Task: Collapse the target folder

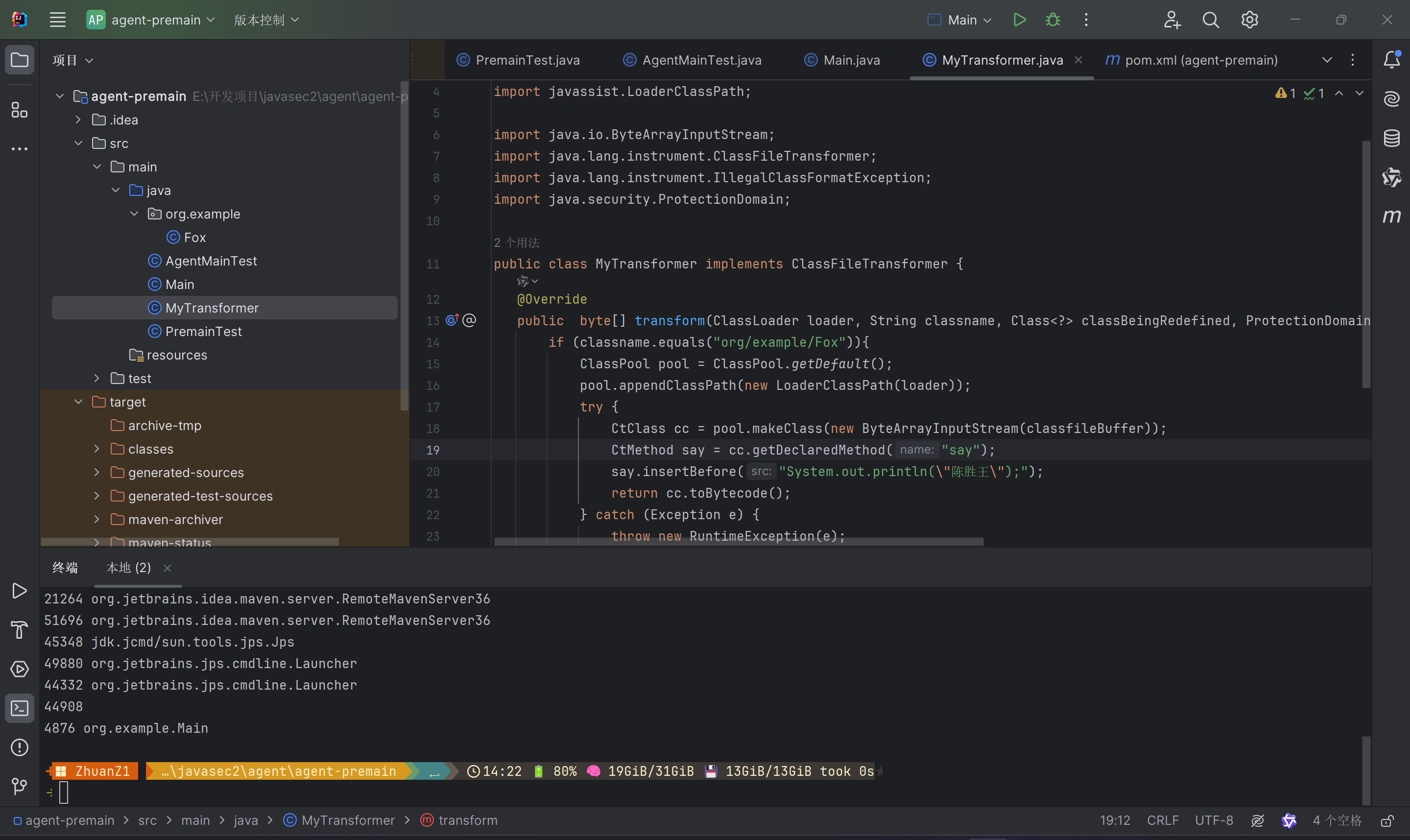Action: coord(79,402)
